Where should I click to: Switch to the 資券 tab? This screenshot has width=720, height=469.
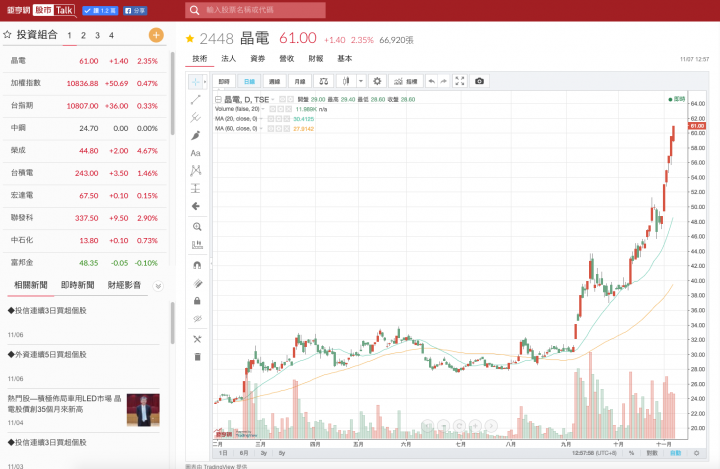(257, 58)
